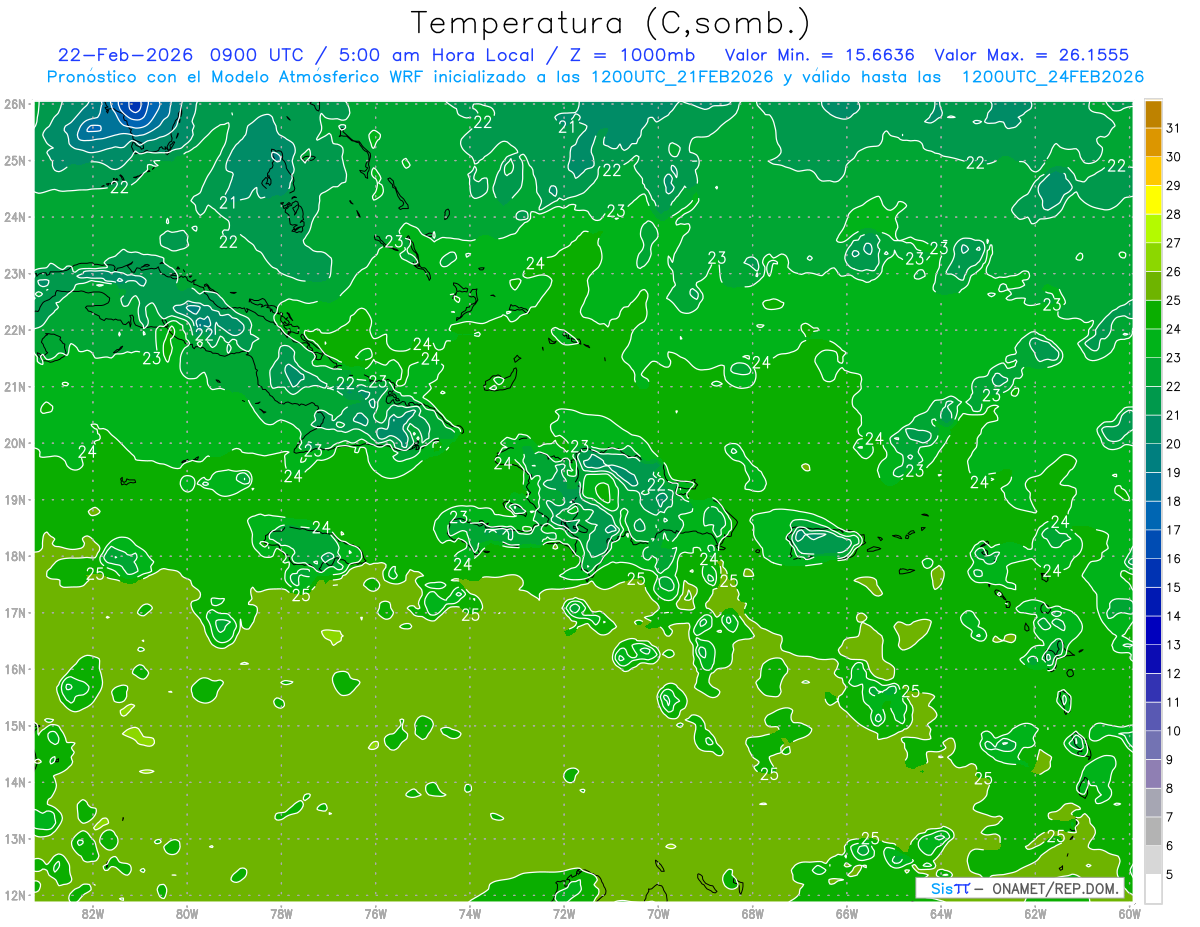This screenshot has width=1200, height=927.
Task: Click the "23N" latitude axis label
Action: pyautogui.click(x=14, y=273)
